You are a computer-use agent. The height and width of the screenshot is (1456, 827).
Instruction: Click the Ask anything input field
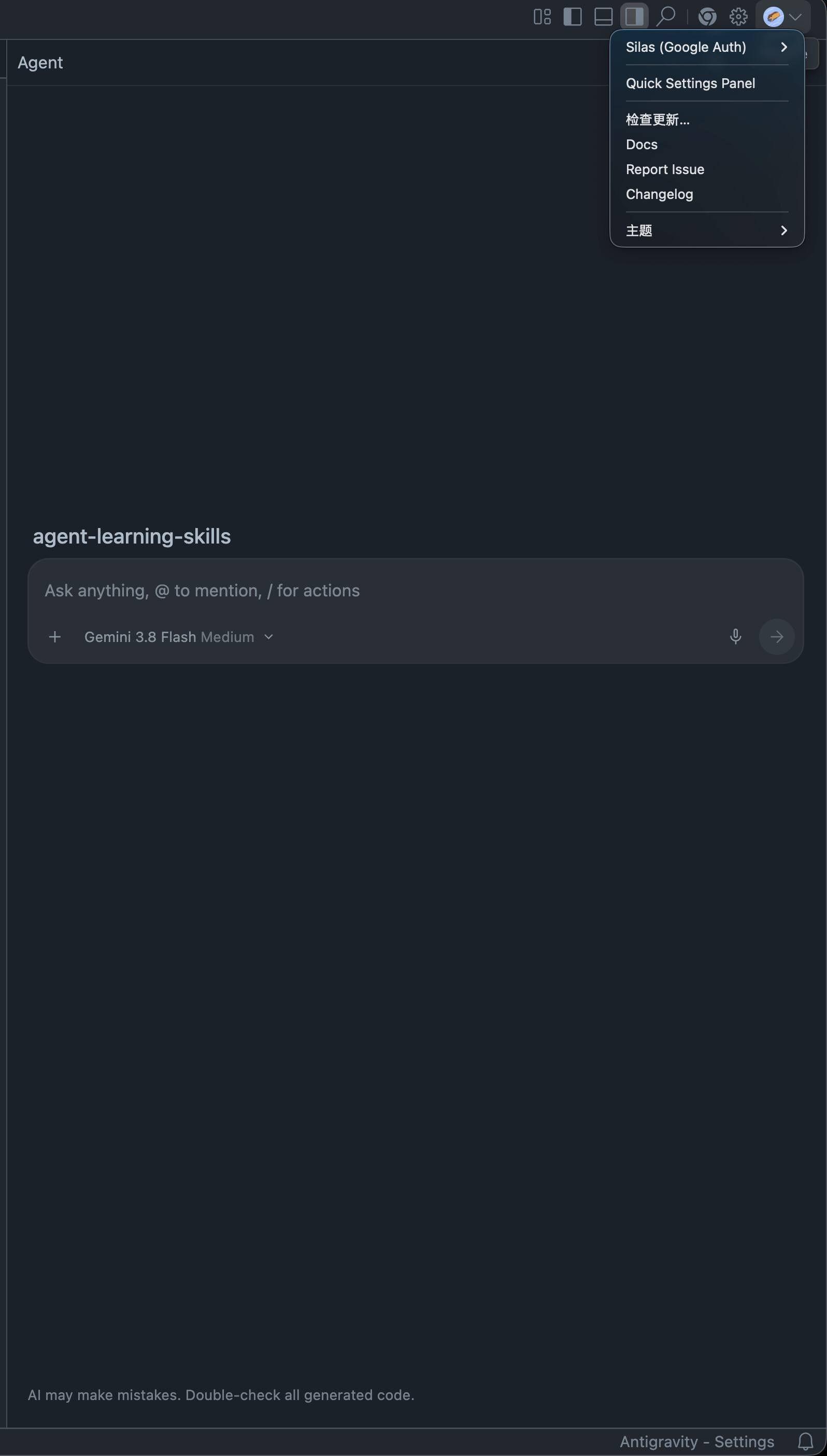tap(415, 591)
